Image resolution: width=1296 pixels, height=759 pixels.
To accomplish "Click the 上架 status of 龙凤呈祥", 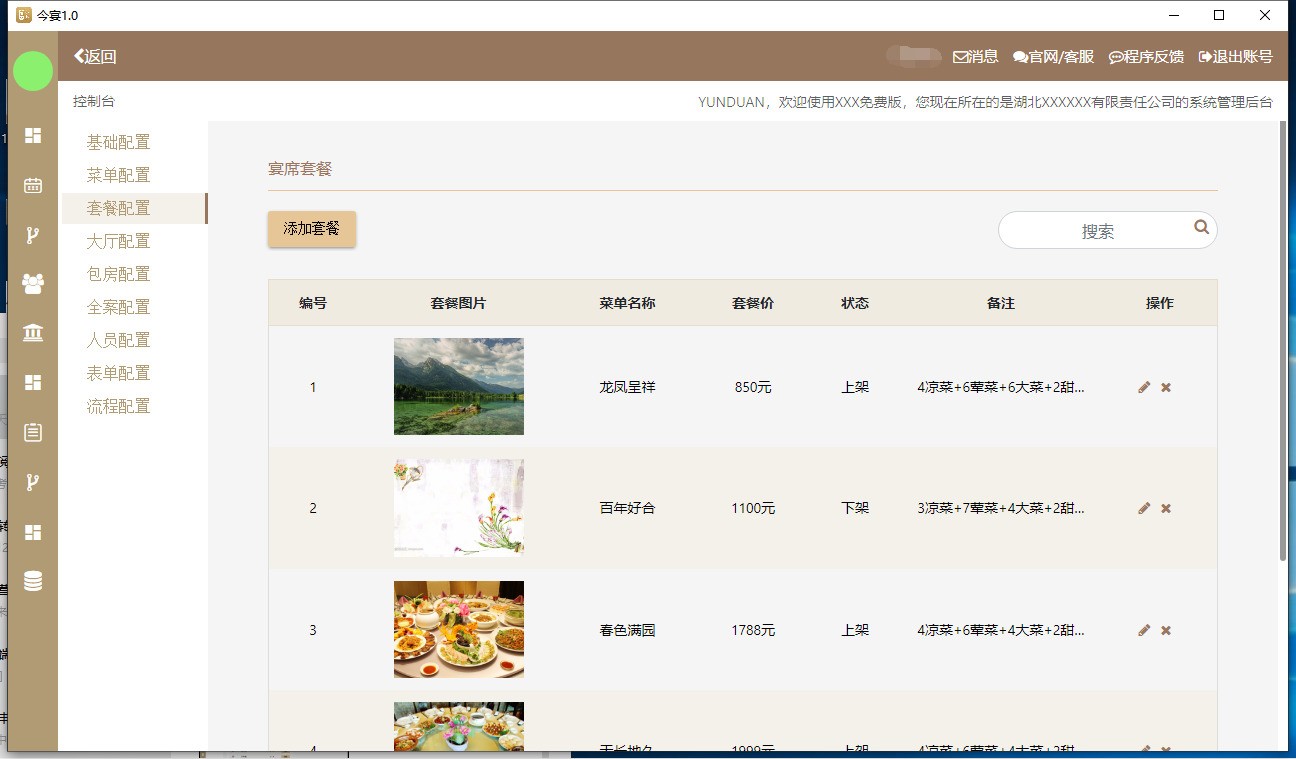I will click(x=855, y=387).
